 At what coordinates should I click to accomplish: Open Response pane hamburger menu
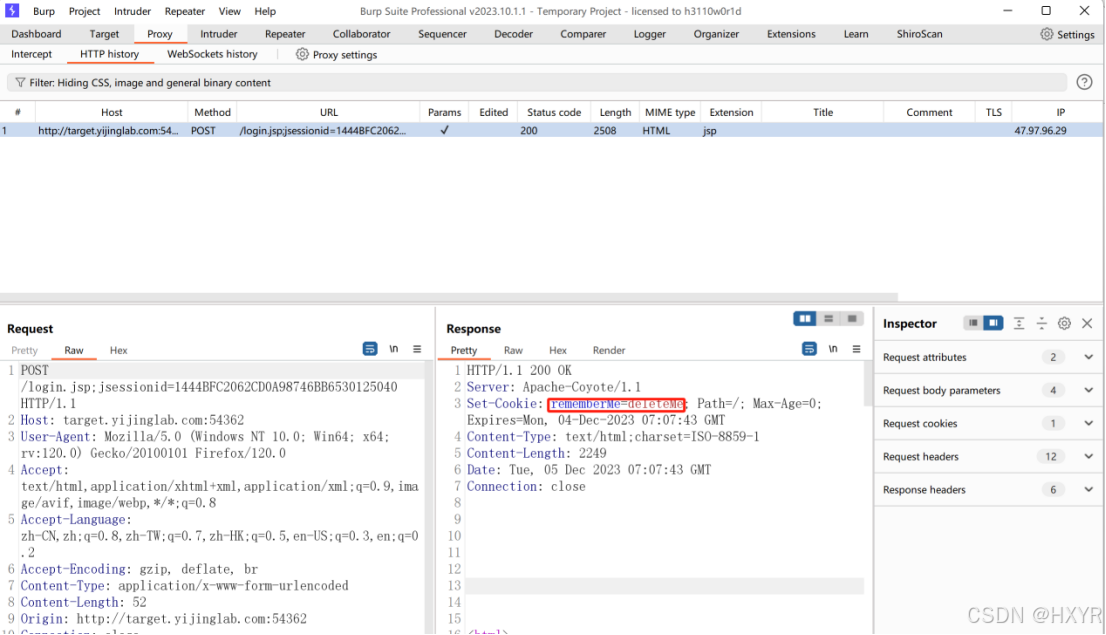856,349
